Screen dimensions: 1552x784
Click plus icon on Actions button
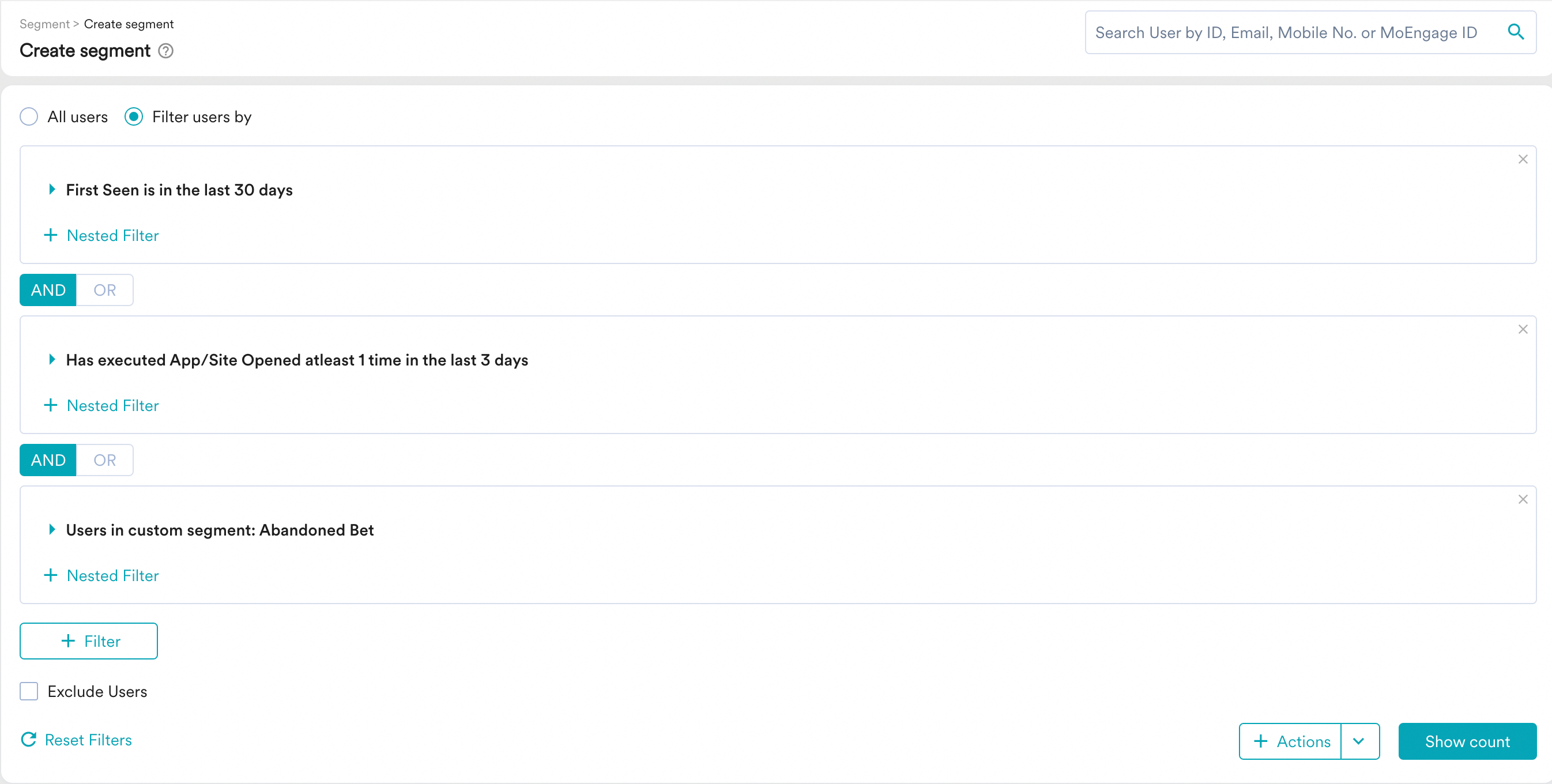(x=1260, y=741)
